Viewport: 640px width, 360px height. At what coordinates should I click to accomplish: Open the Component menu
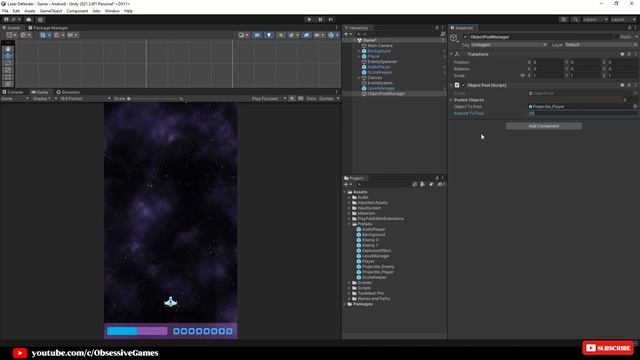tap(77, 11)
